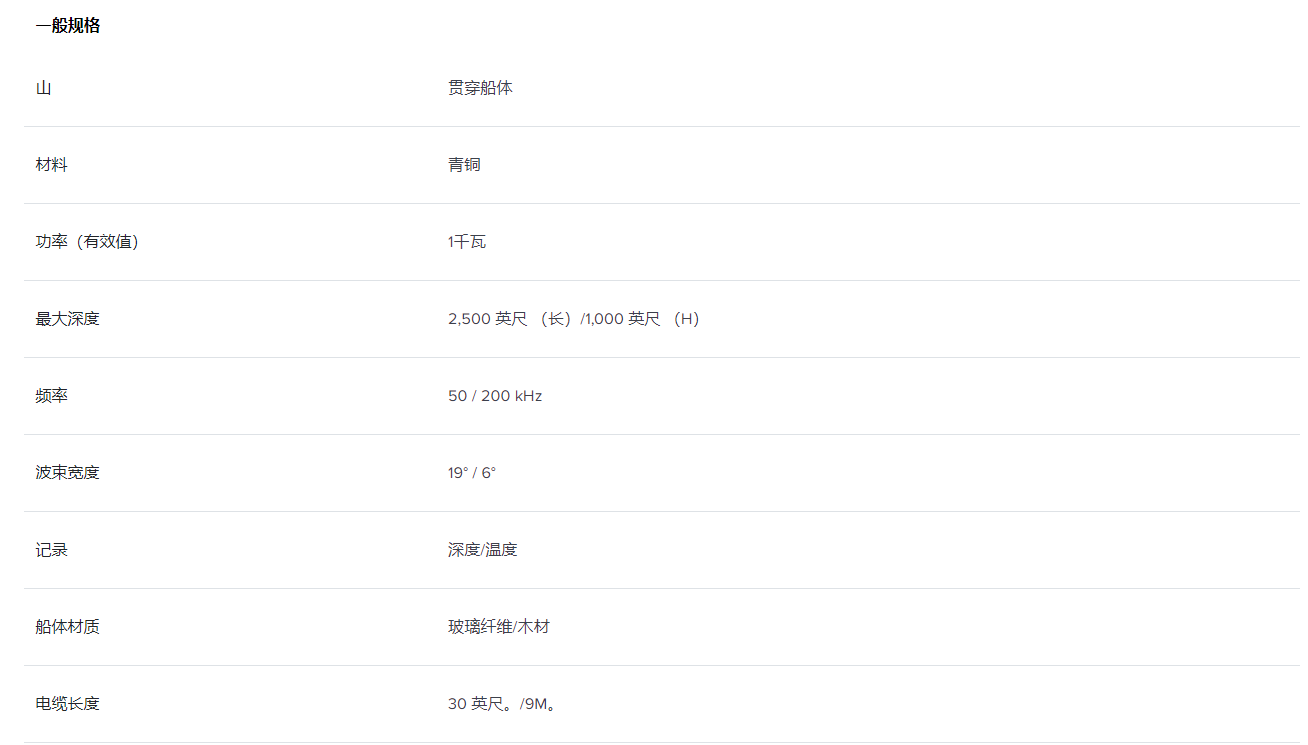This screenshot has width=1308, height=745.
Task: Click the 频率 row label
Action: 51,396
